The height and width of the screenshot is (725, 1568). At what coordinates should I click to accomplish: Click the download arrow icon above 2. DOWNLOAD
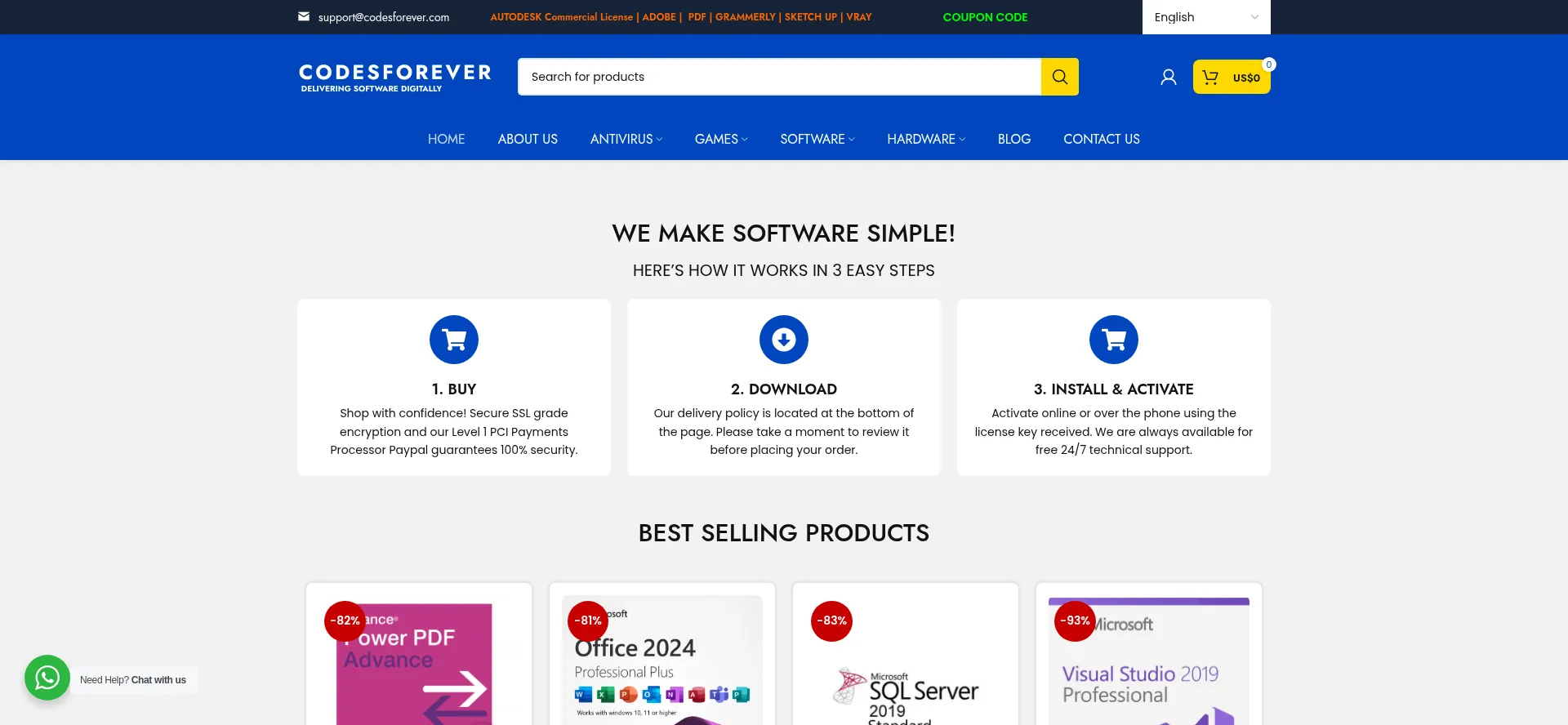click(x=784, y=340)
